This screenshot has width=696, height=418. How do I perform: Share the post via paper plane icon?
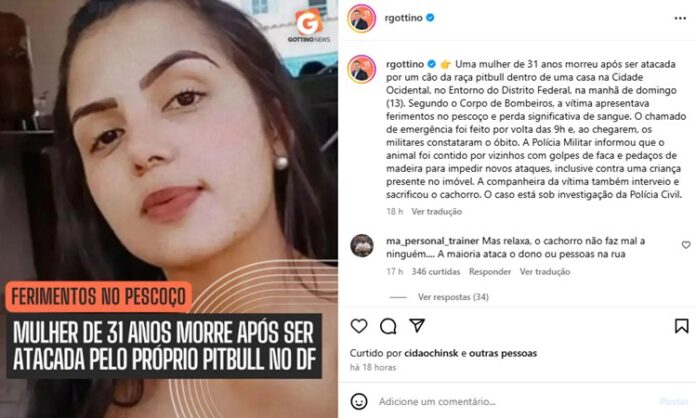tap(417, 326)
